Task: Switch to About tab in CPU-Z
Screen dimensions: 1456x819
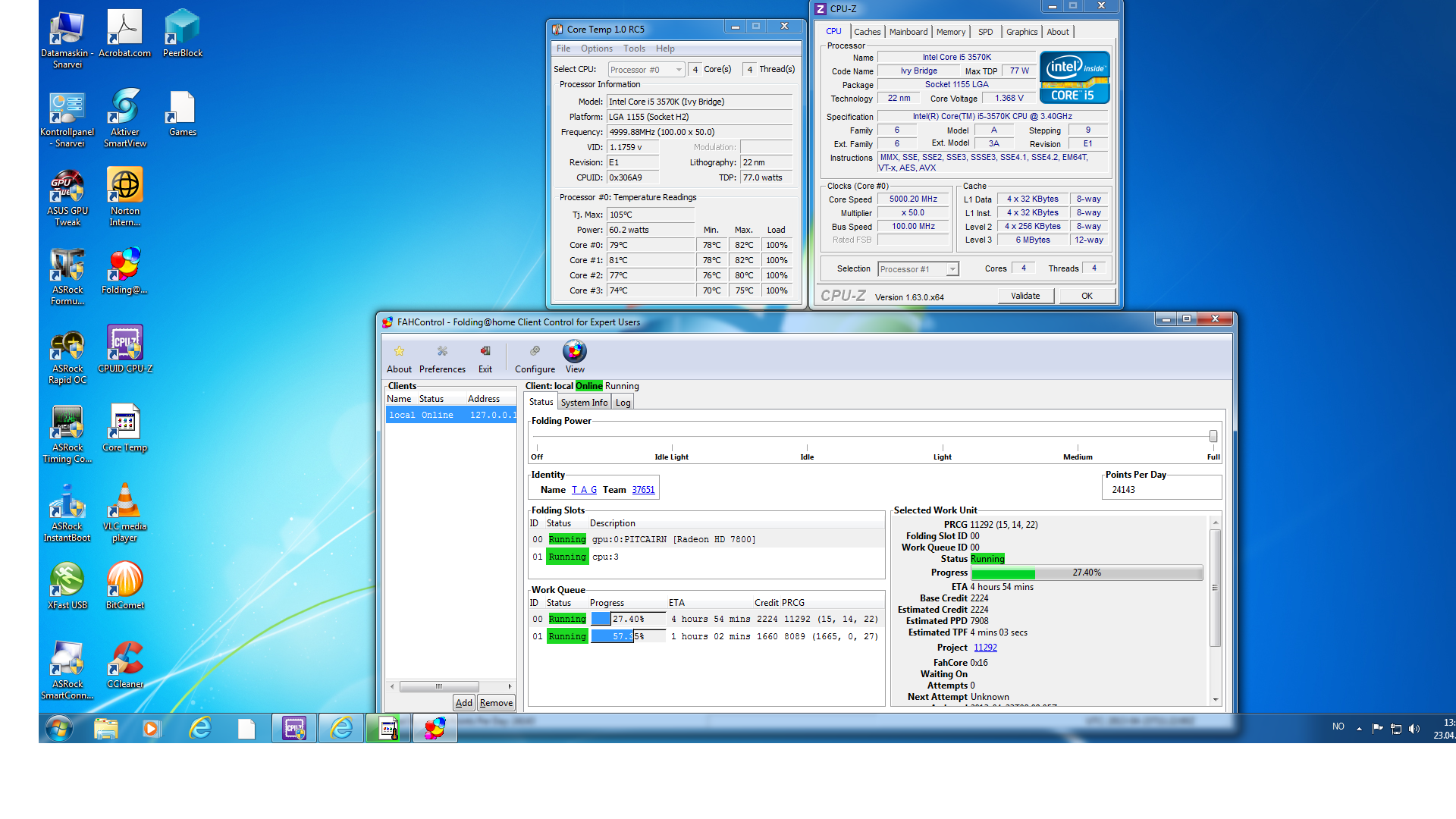Action: tap(1058, 32)
